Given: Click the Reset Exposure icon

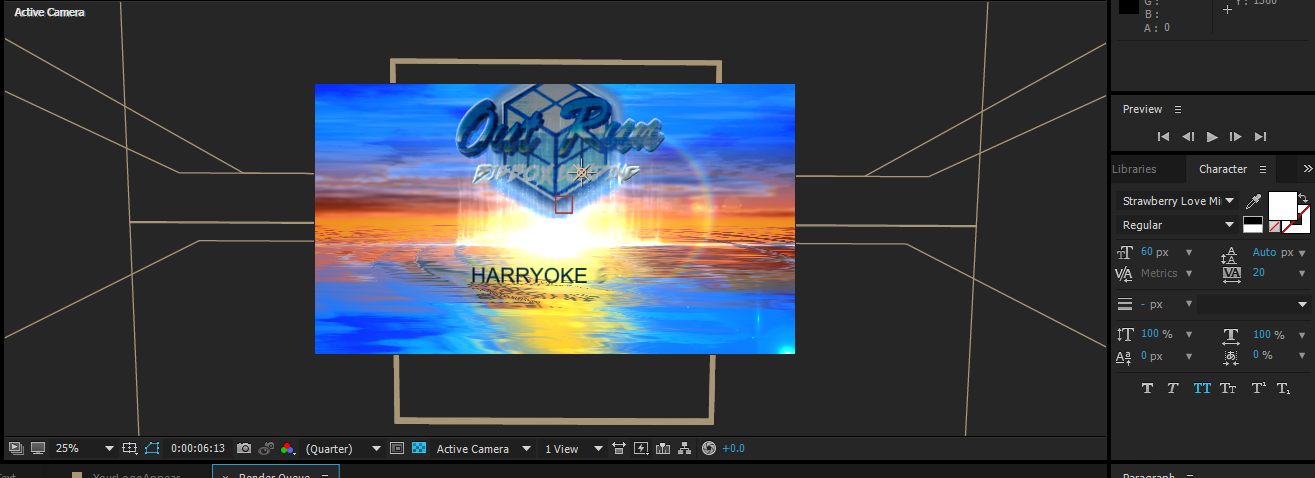Looking at the screenshot, I should (x=709, y=449).
